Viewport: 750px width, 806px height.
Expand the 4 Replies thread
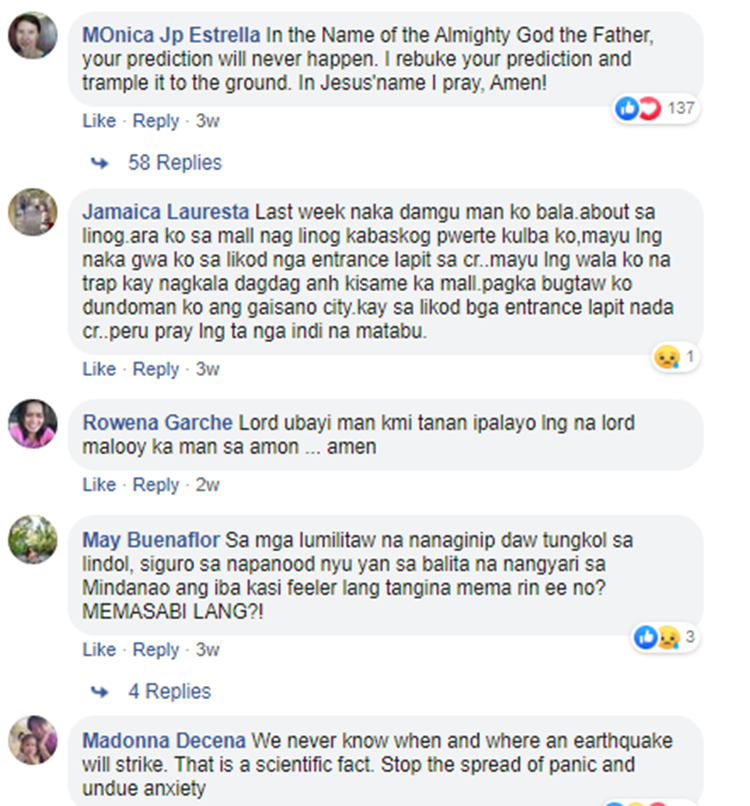pyautogui.click(x=170, y=691)
